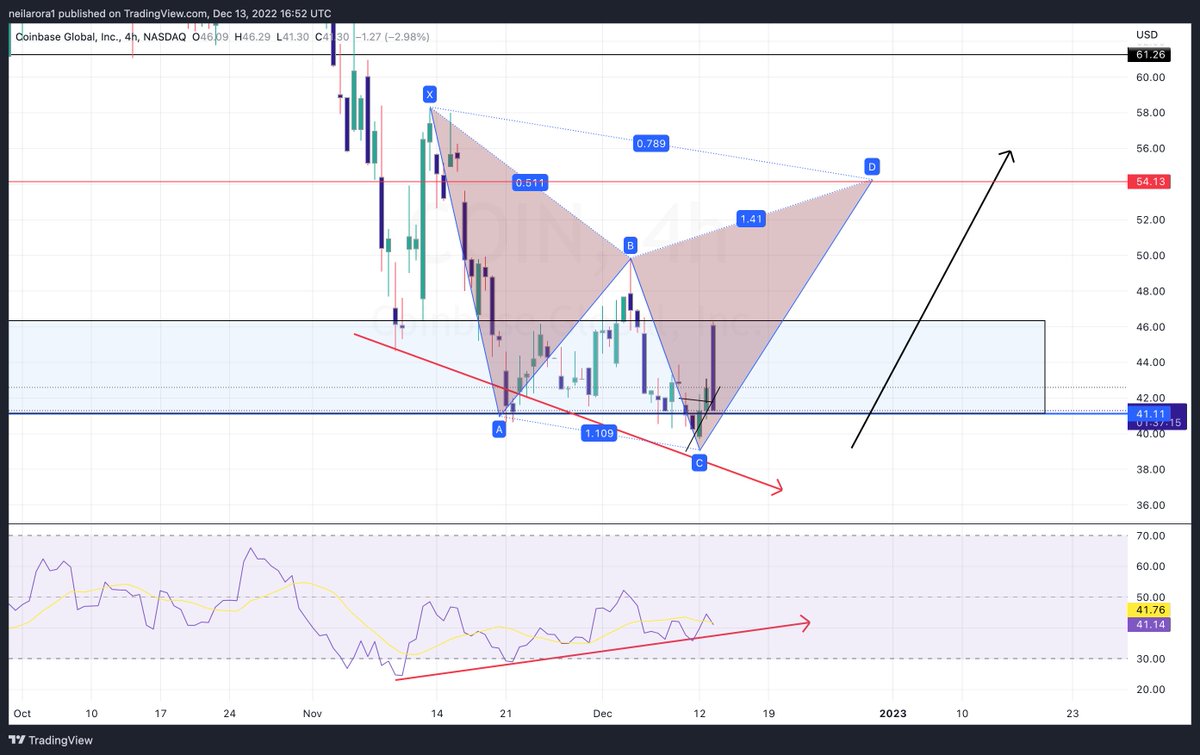Image resolution: width=1200 pixels, height=755 pixels.
Task: Click the −1.27 (−2.98%) change value
Action: [395, 37]
